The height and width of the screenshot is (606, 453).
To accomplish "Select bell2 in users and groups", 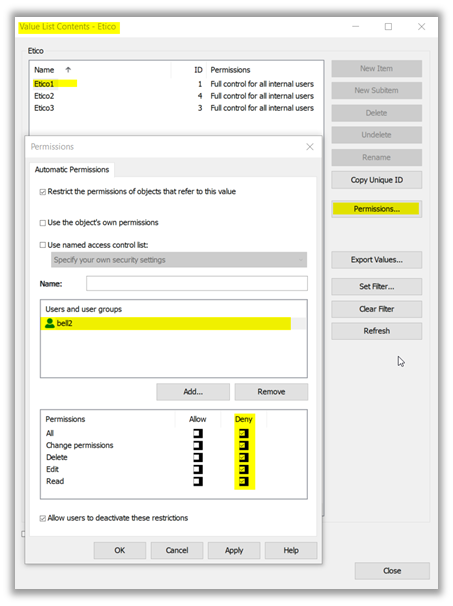I will (173, 323).
